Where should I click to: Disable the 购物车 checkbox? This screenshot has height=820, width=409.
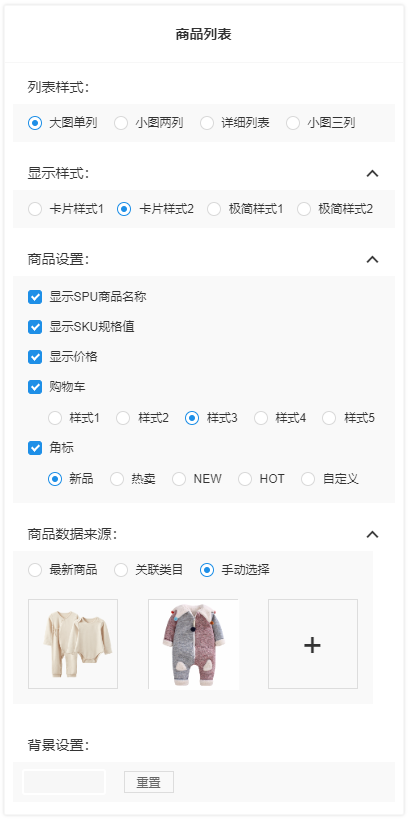(x=35, y=388)
